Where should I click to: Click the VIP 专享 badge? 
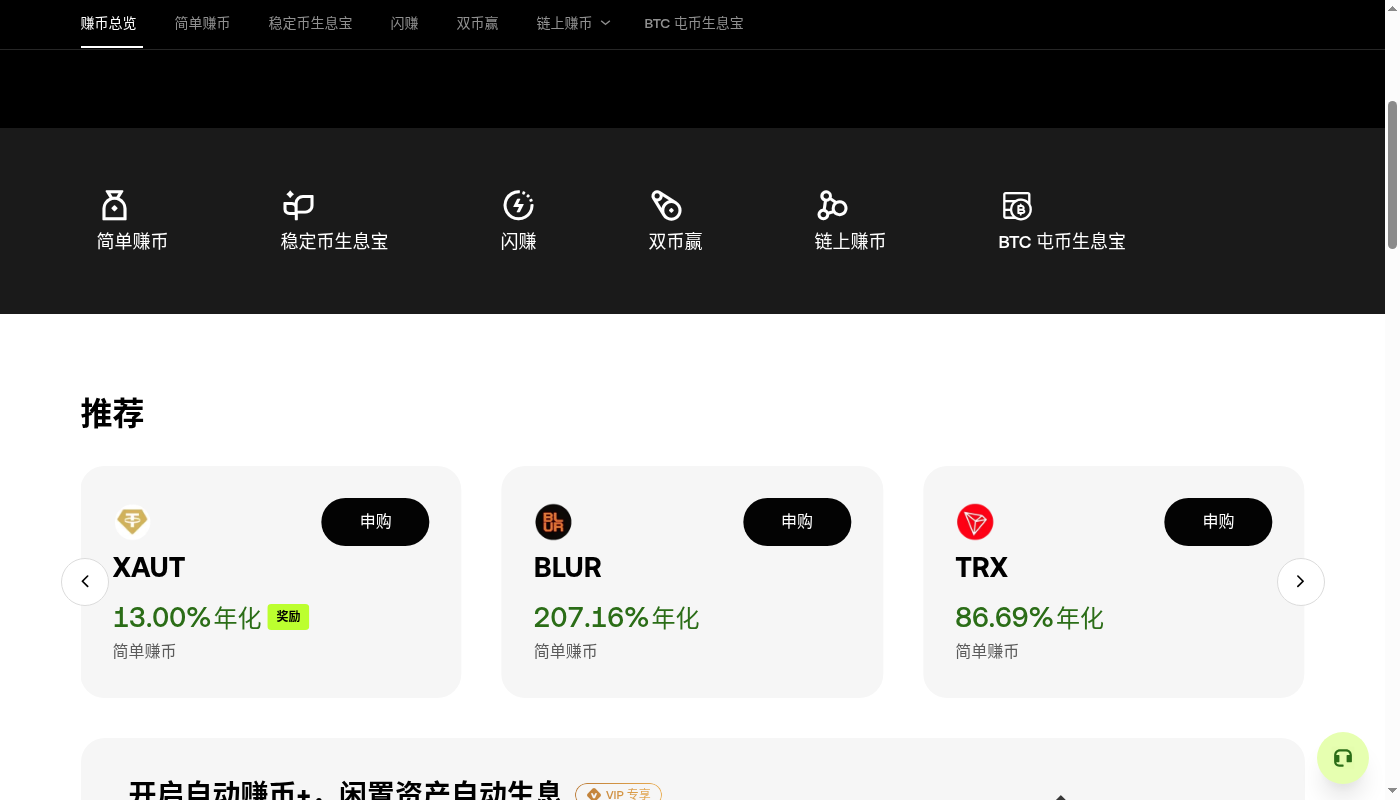point(618,793)
